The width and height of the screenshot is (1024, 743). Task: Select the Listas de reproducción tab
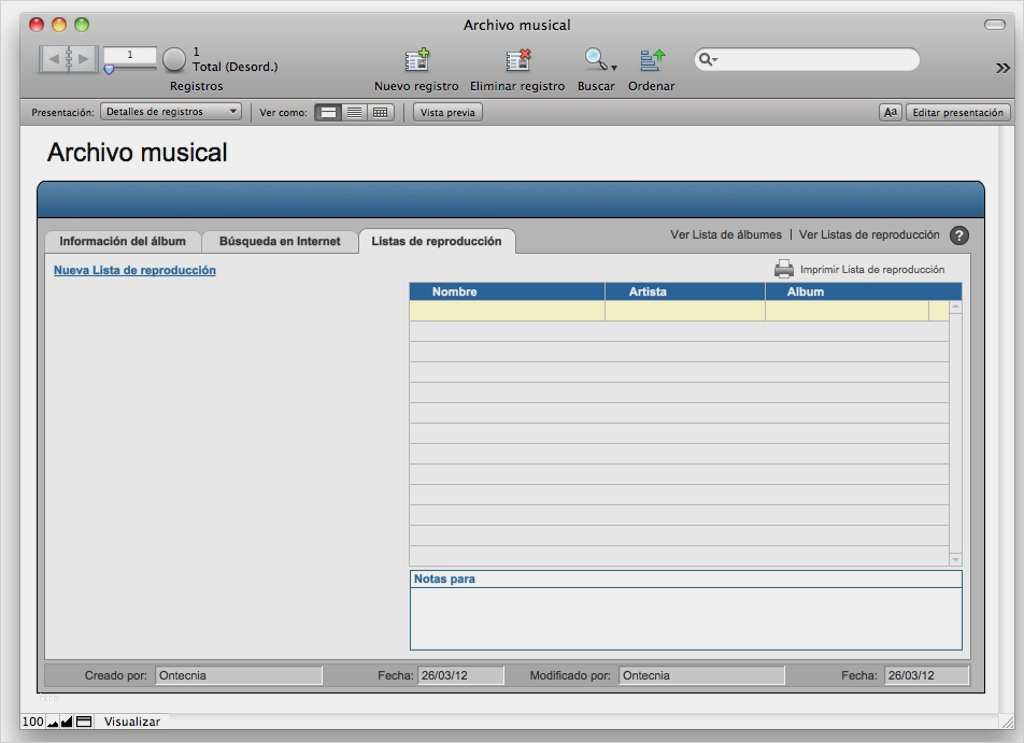pyautogui.click(x=436, y=241)
